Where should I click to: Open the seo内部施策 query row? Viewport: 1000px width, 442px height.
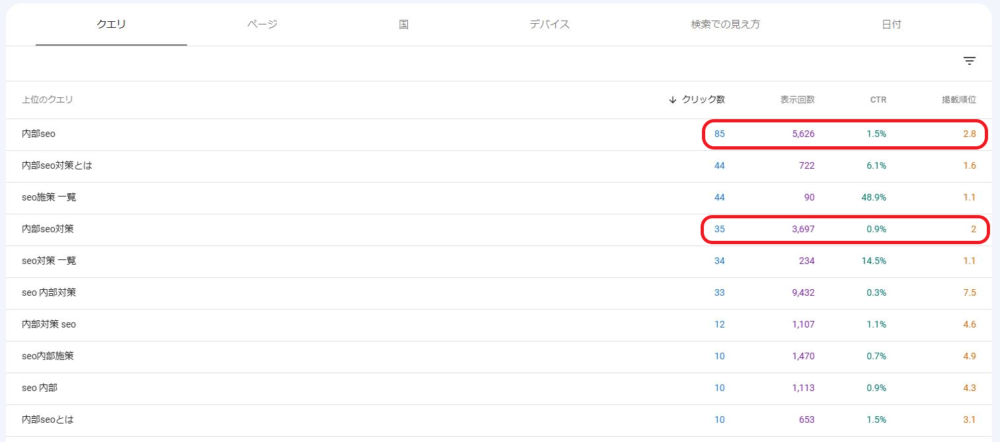point(47,357)
